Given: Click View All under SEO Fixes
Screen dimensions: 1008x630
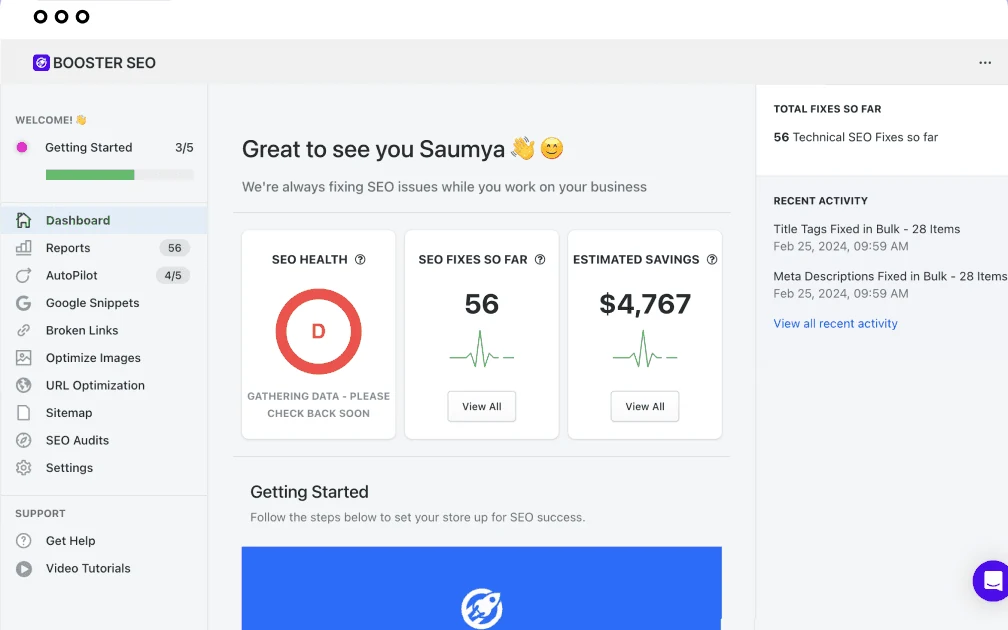Looking at the screenshot, I should pyautogui.click(x=482, y=406).
